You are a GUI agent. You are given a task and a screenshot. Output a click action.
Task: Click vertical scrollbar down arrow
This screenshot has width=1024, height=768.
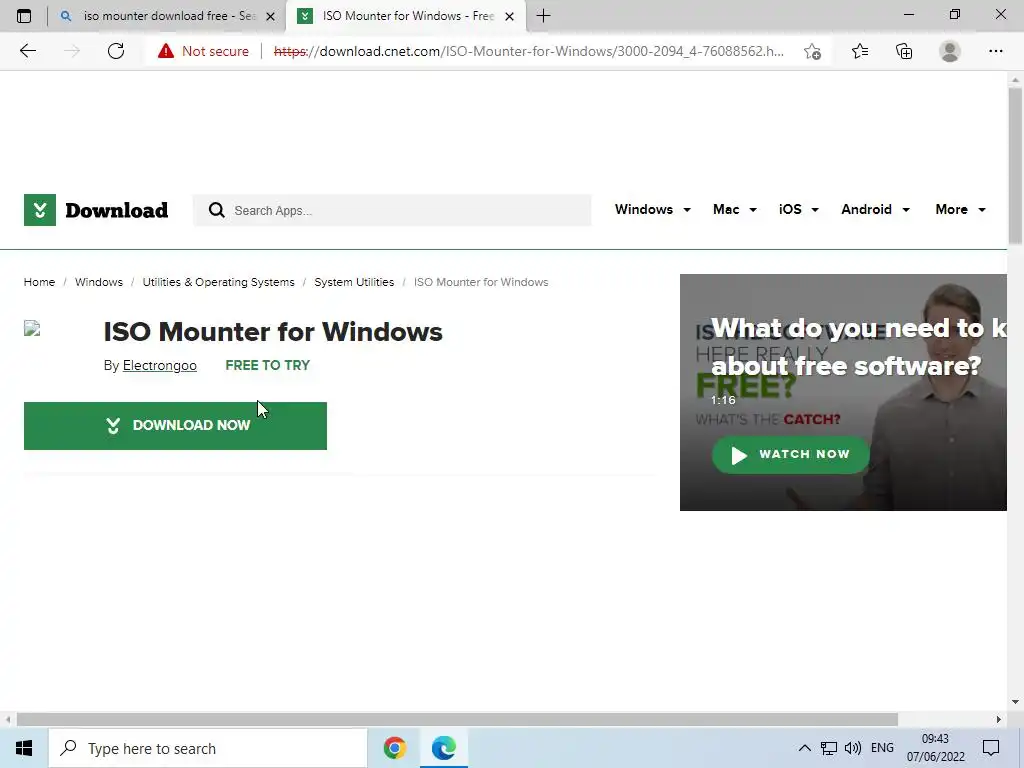(x=1015, y=702)
